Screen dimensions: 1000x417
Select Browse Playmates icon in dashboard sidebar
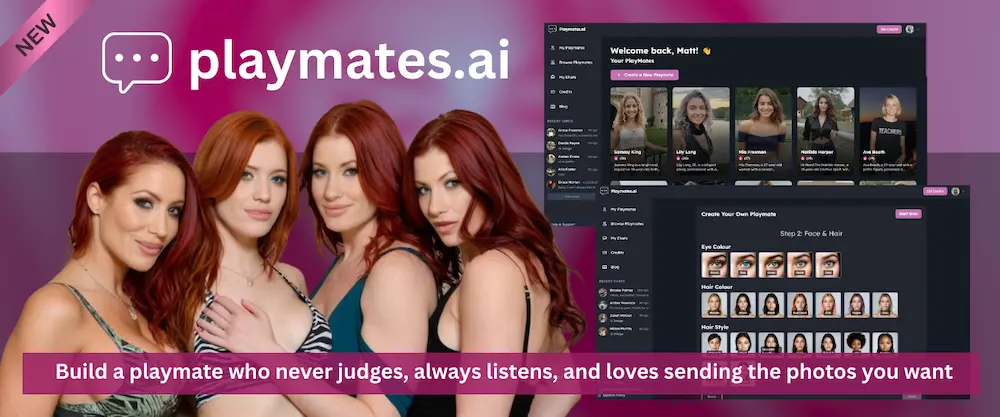(x=552, y=62)
